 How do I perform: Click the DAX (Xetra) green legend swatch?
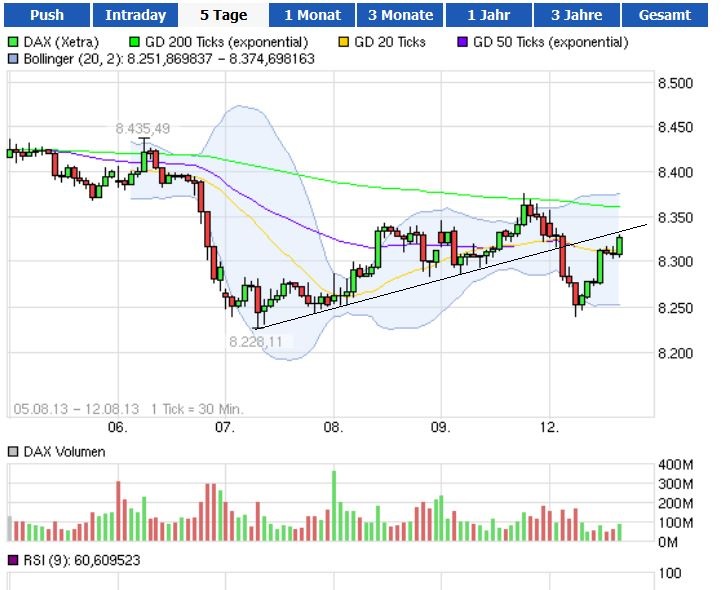[x=13, y=42]
